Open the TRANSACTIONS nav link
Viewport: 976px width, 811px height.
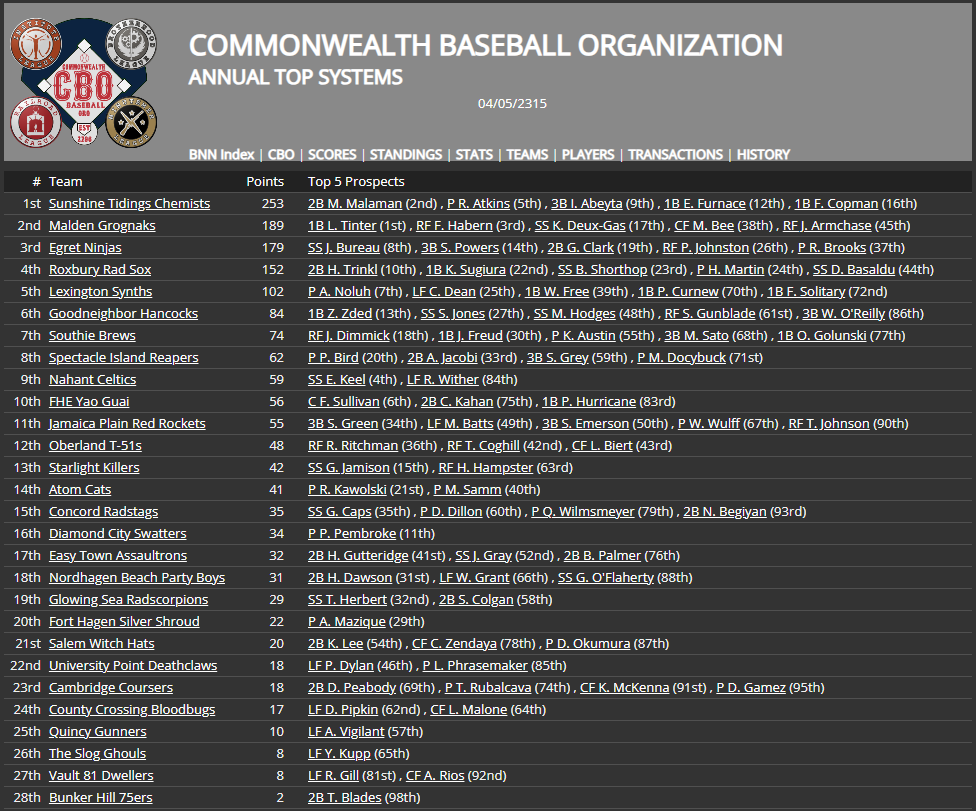[x=675, y=154]
